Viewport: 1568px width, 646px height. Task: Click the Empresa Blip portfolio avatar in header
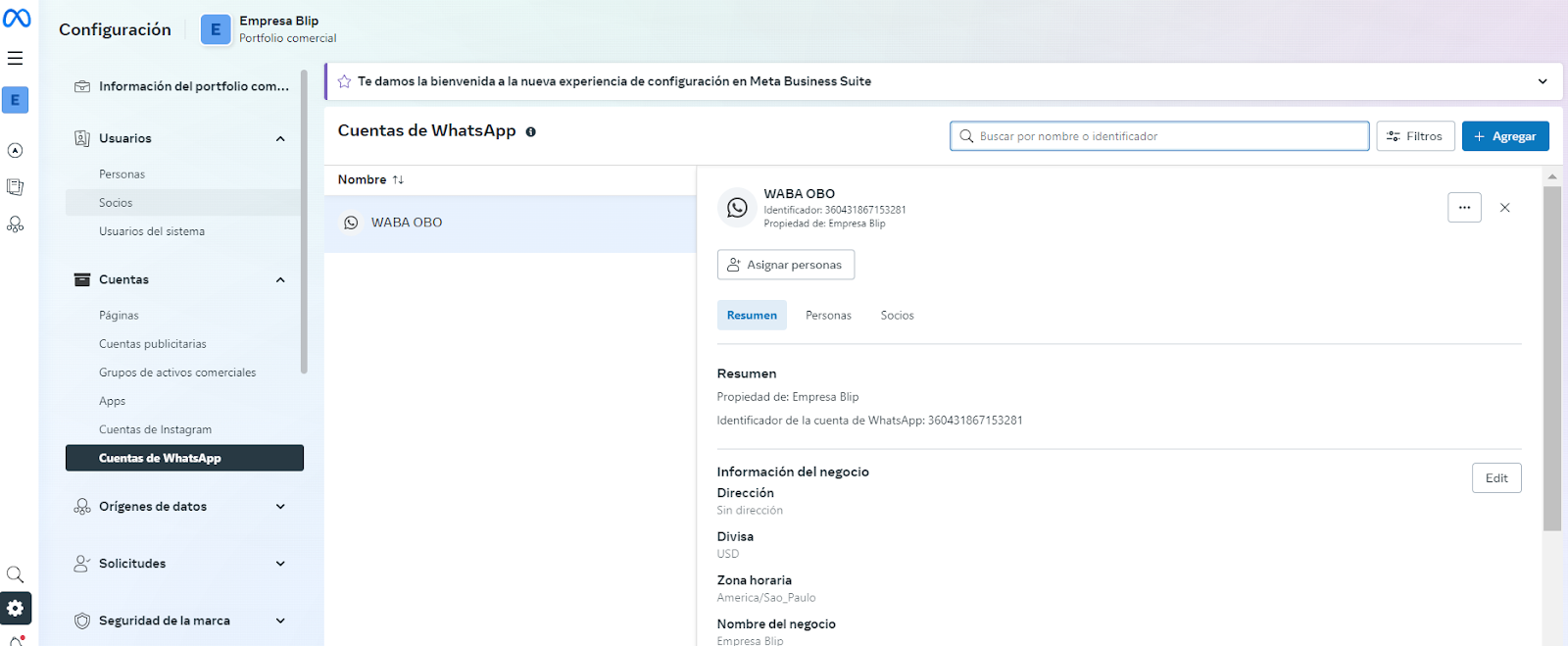pos(216,29)
